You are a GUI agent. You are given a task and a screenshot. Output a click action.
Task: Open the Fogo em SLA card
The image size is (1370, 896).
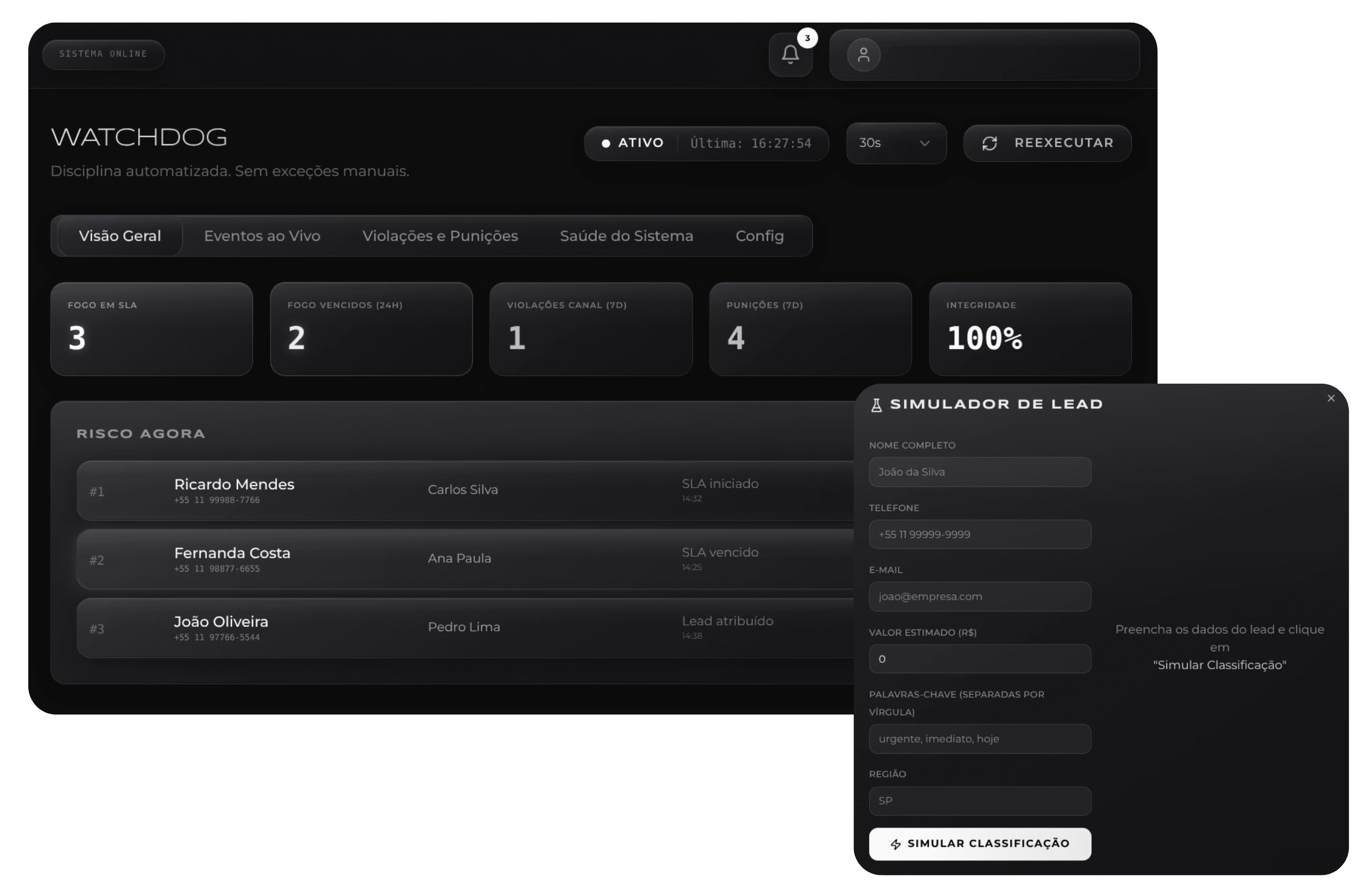pos(151,329)
